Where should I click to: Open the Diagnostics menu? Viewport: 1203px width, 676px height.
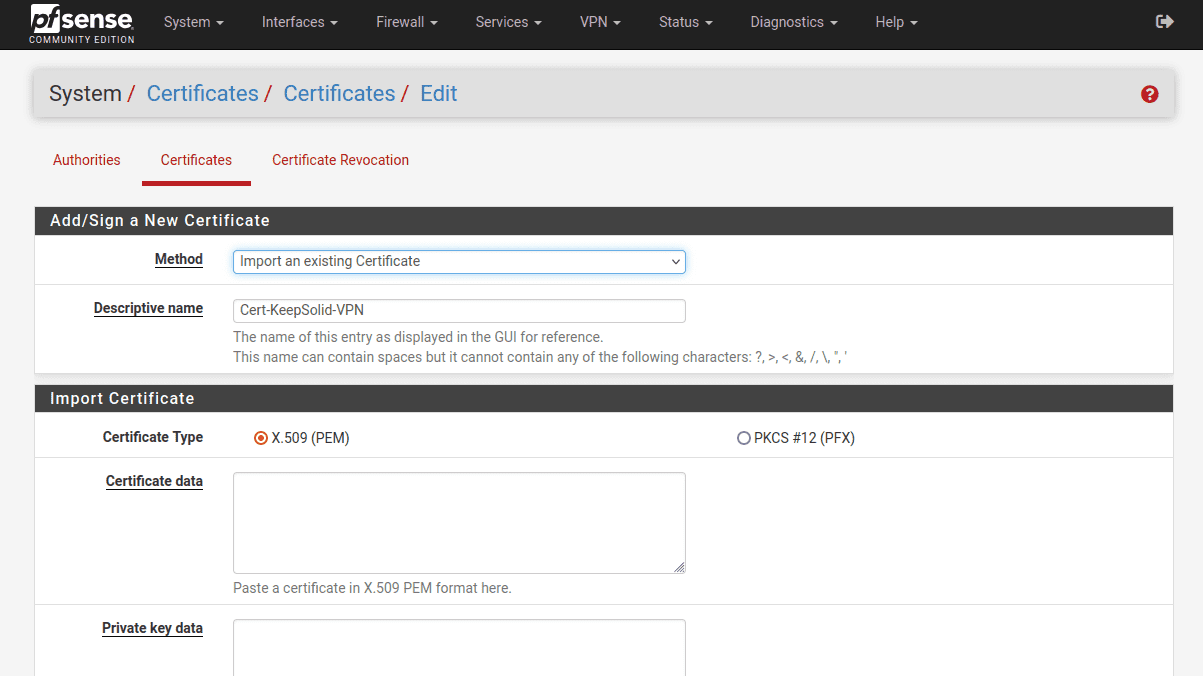[793, 22]
